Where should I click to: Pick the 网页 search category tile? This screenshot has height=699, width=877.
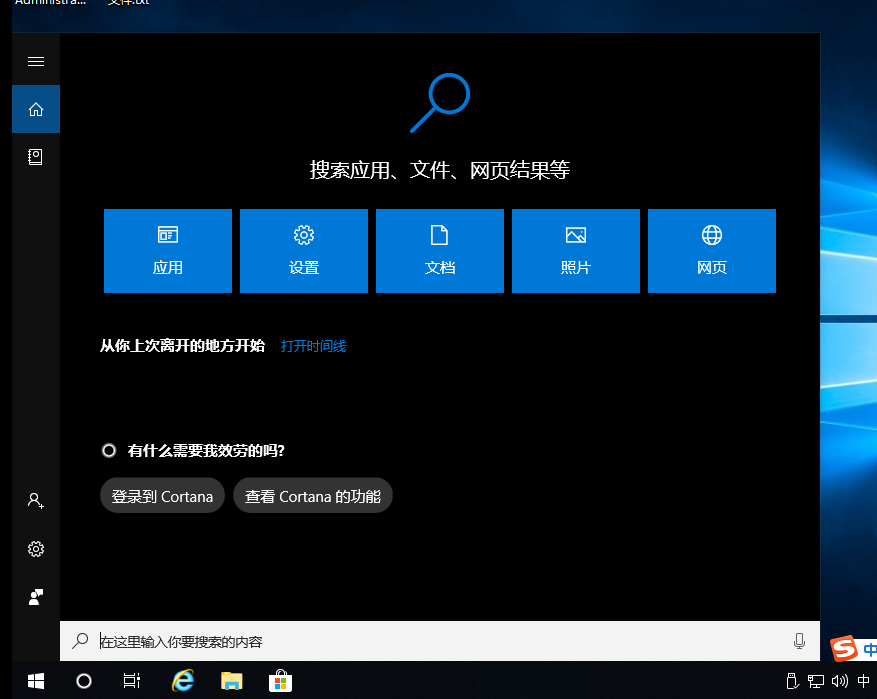point(712,251)
